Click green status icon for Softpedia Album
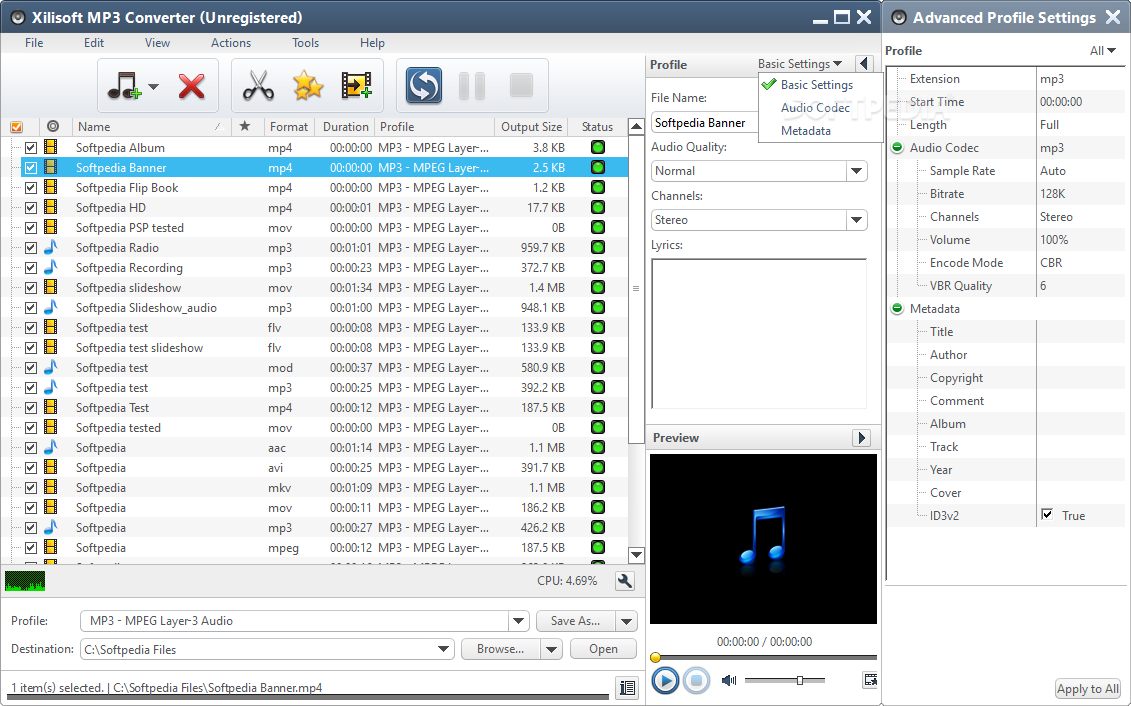The image size is (1131, 706). (597, 147)
